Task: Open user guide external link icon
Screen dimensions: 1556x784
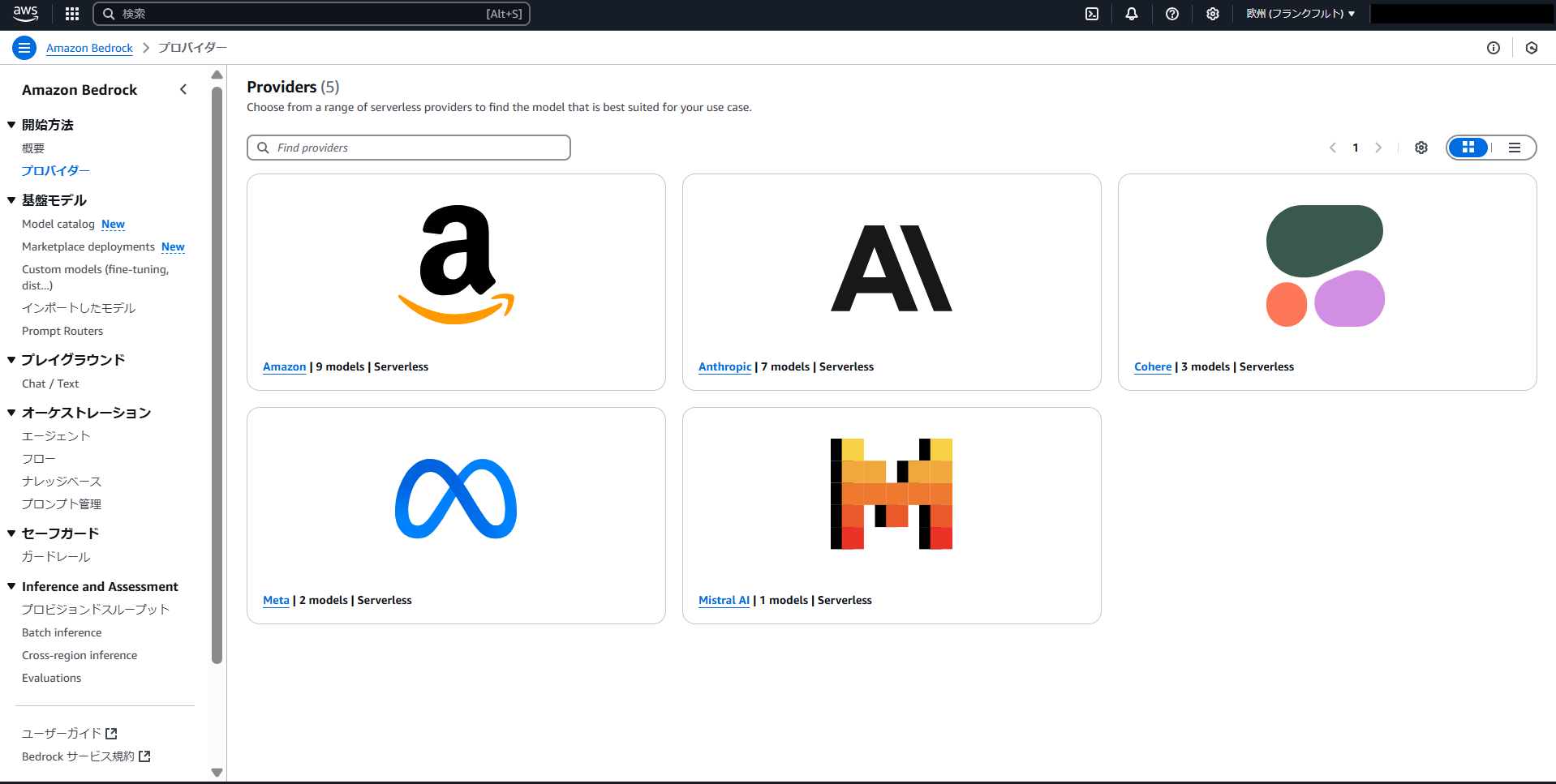Action: (112, 734)
